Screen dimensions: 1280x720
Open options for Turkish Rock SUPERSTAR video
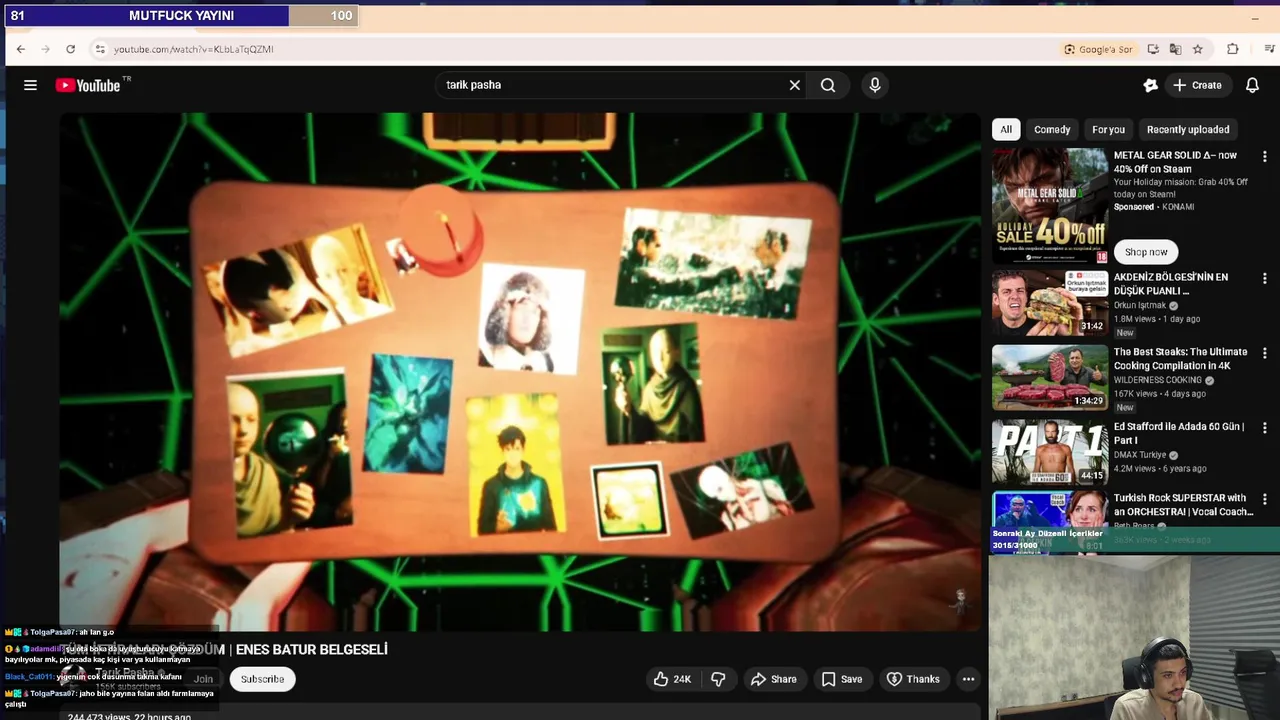(1265, 499)
